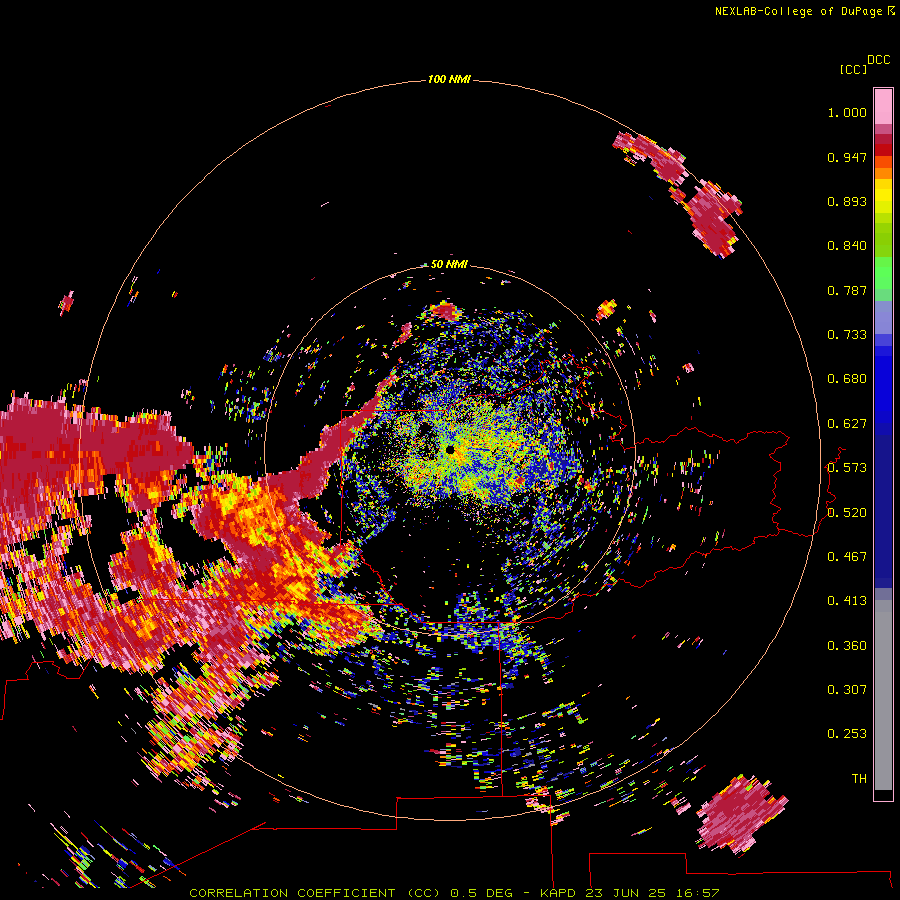Click the gray lower section of color bar
The width and height of the screenshot is (900, 900).
tap(883, 695)
